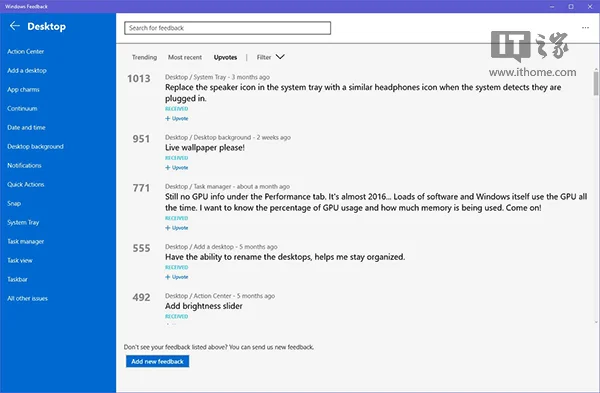Focus the Search for feedback field

pos(227,28)
